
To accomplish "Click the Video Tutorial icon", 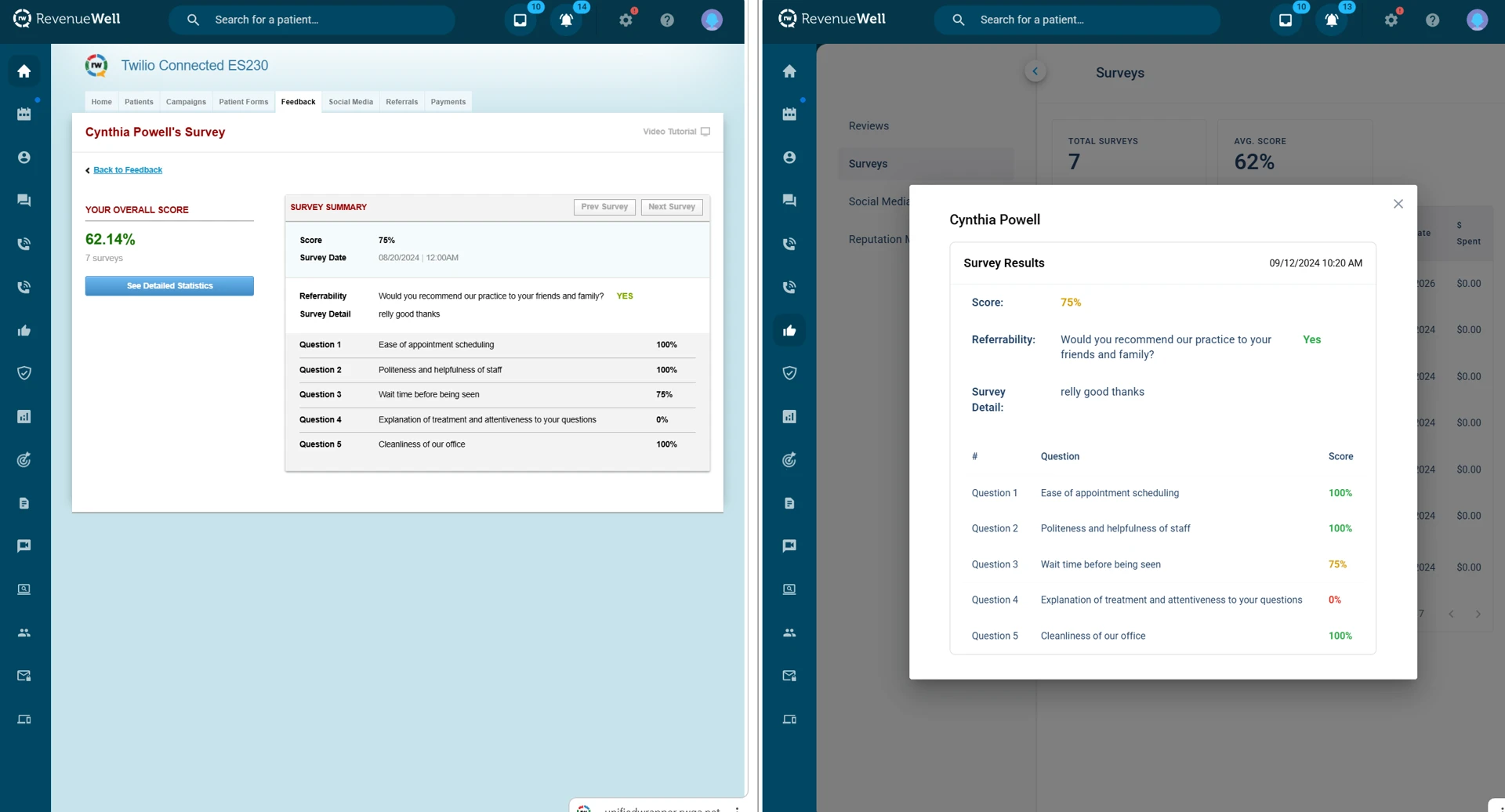I will 705,132.
